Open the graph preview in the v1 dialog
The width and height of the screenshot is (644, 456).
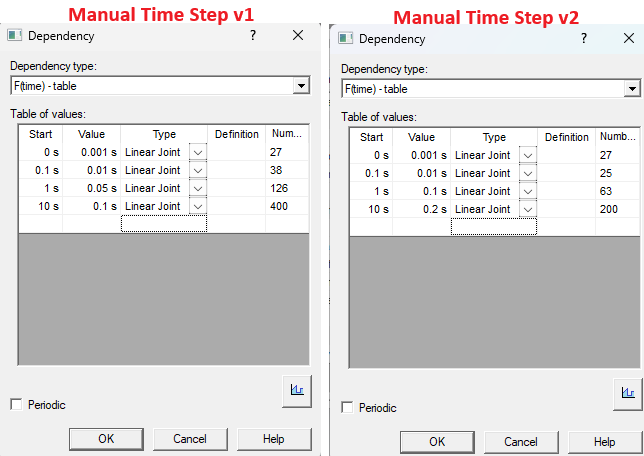[297, 389]
